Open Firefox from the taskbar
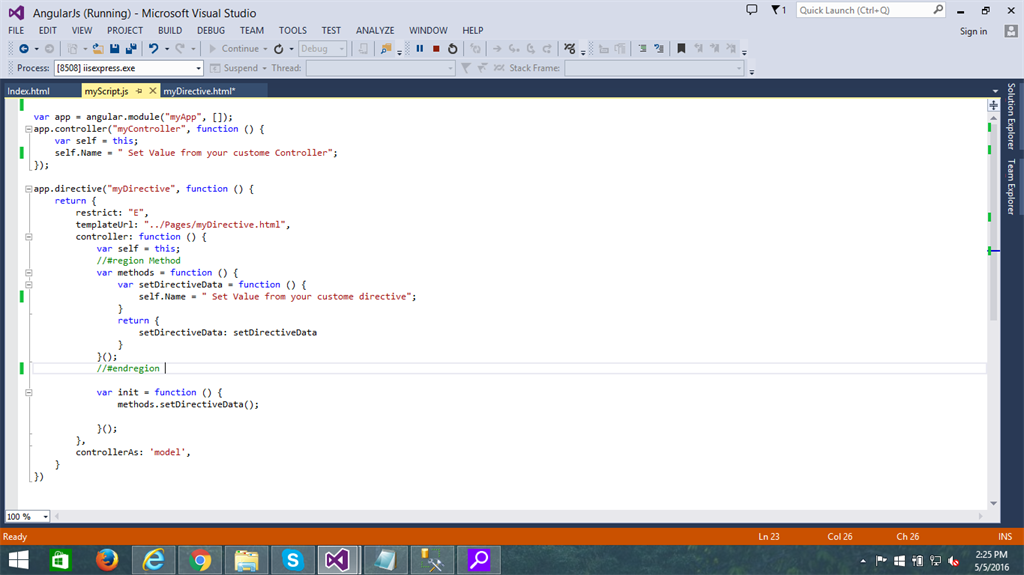 (x=106, y=561)
